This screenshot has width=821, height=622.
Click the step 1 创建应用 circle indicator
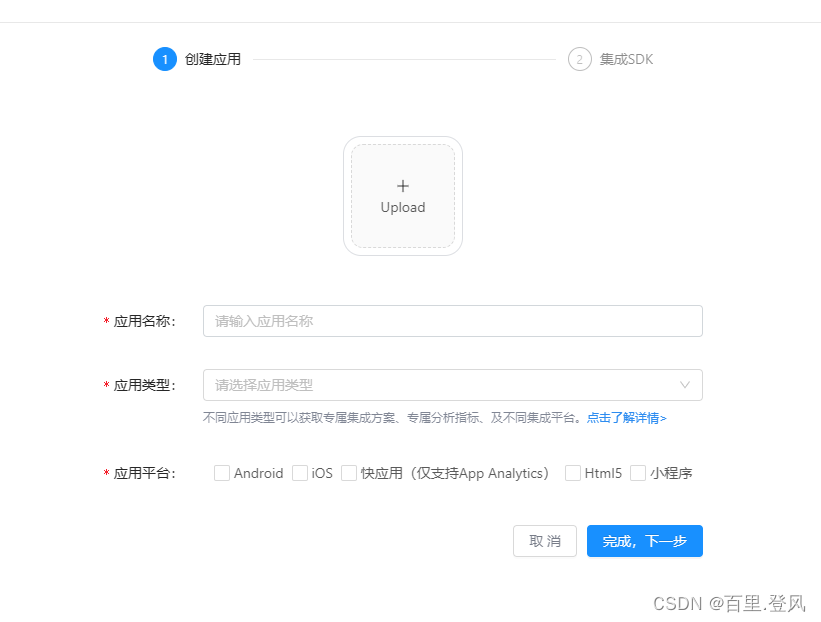[x=164, y=59]
